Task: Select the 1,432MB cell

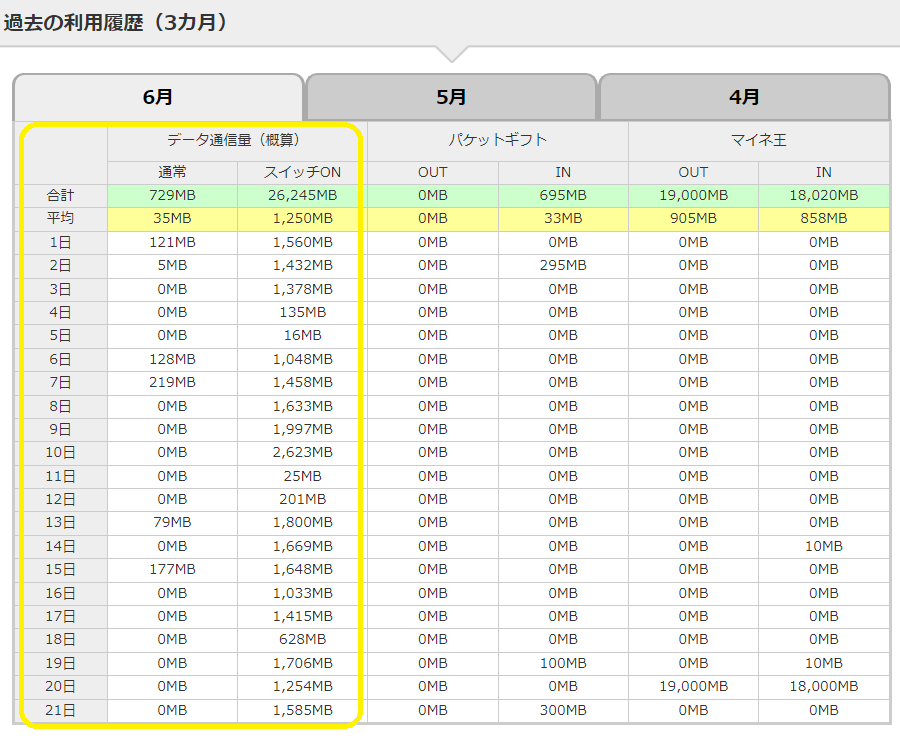Action: pos(302,266)
